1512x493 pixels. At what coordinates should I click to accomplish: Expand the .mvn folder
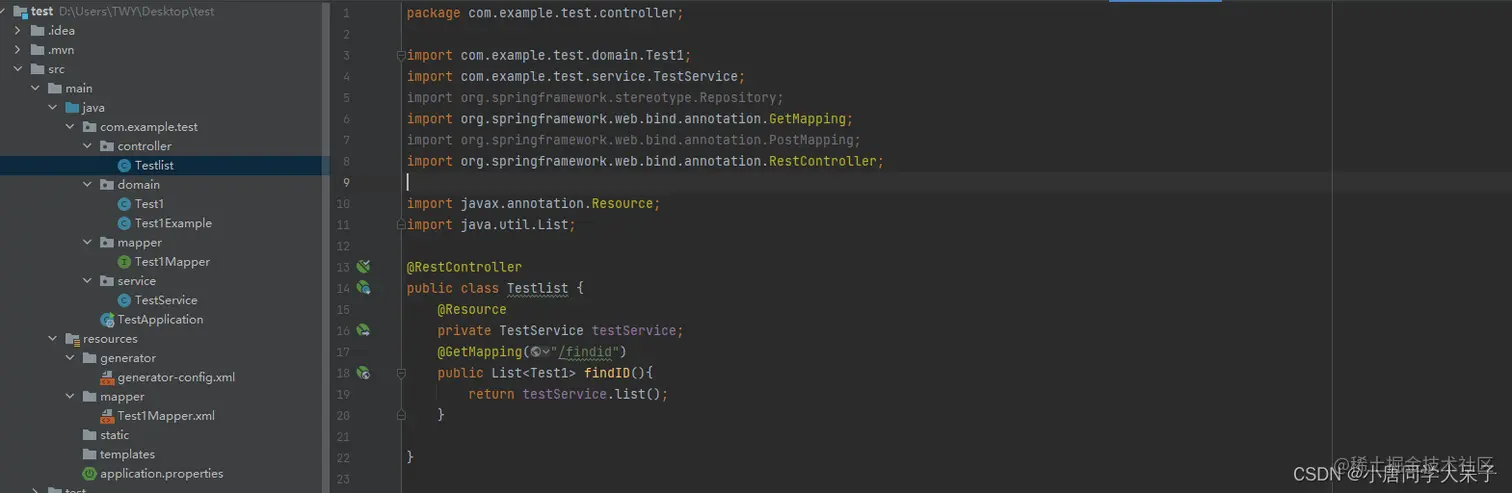pyautogui.click(x=18, y=50)
